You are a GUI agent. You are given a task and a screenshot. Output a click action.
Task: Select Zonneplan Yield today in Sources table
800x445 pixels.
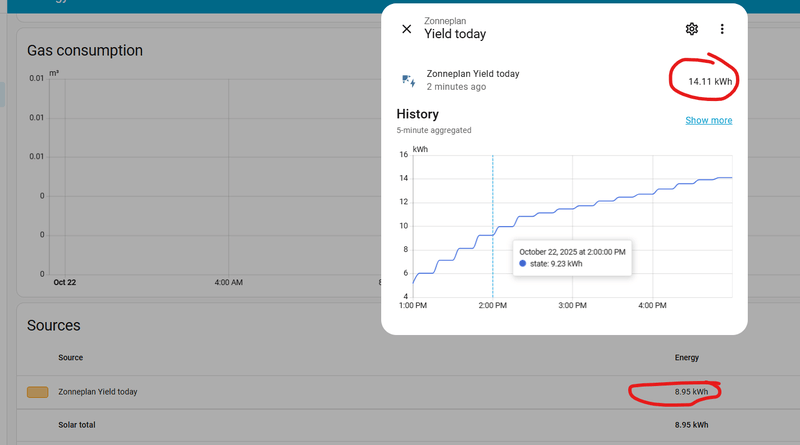[98, 392]
